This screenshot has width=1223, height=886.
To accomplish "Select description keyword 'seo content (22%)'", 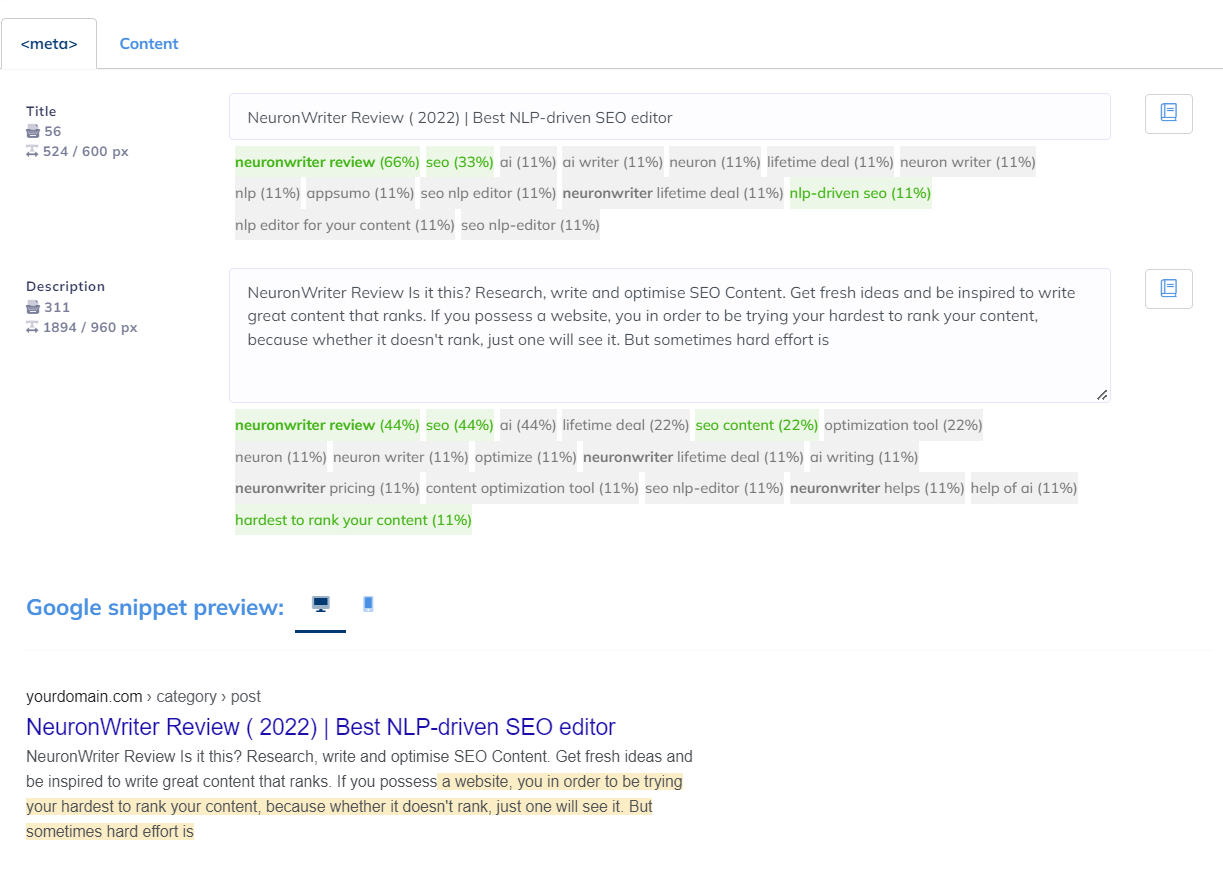I will (757, 425).
